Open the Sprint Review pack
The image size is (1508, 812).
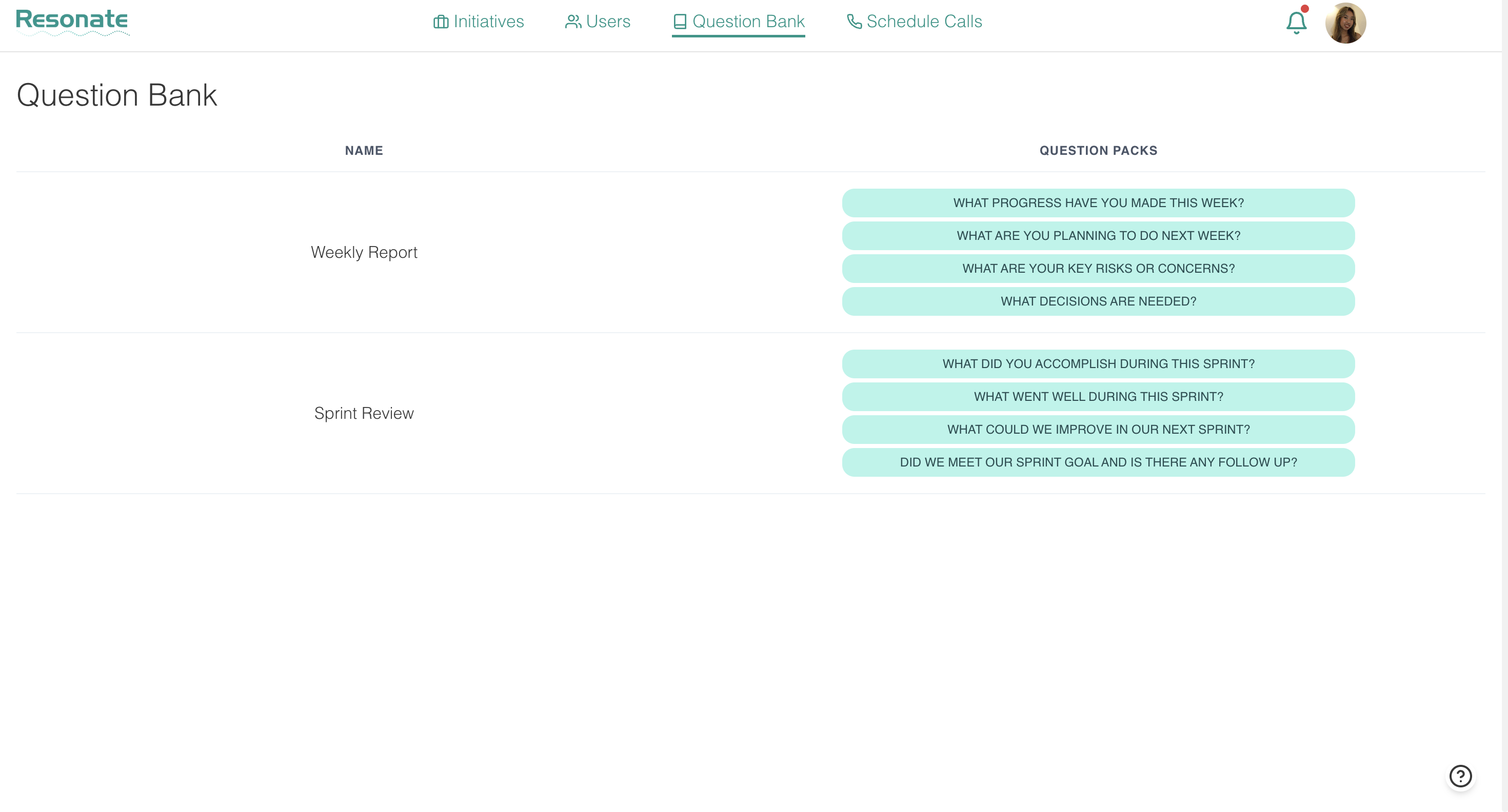(364, 413)
